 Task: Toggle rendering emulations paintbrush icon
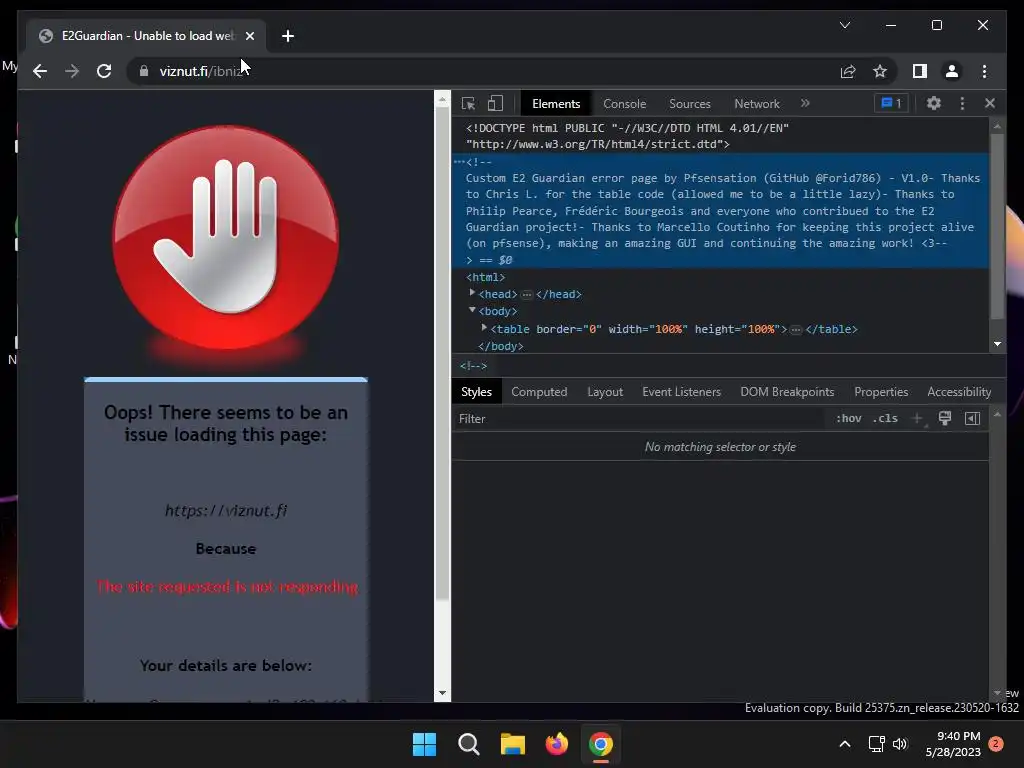(944, 419)
